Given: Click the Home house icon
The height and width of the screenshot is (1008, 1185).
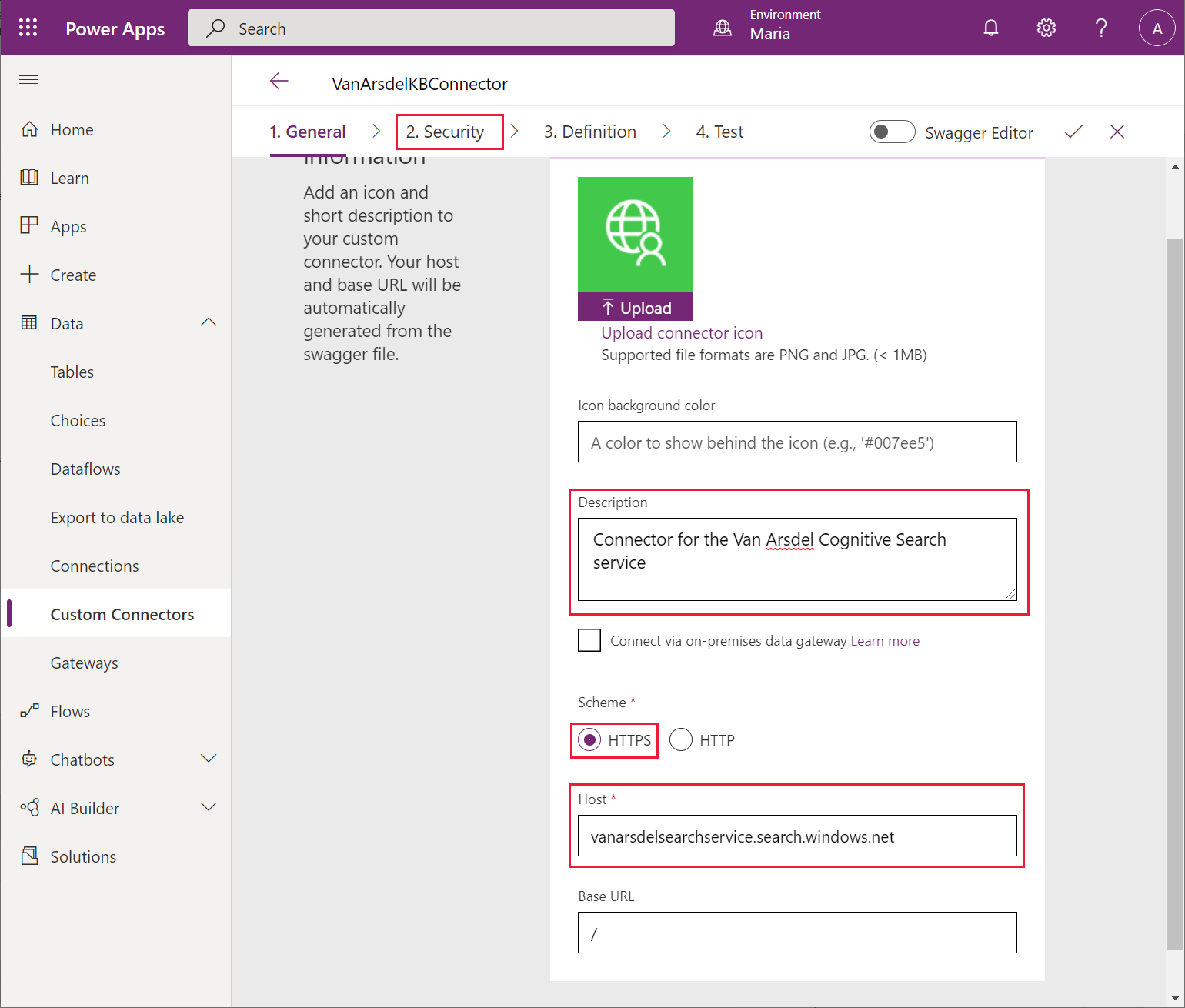Looking at the screenshot, I should click(29, 129).
